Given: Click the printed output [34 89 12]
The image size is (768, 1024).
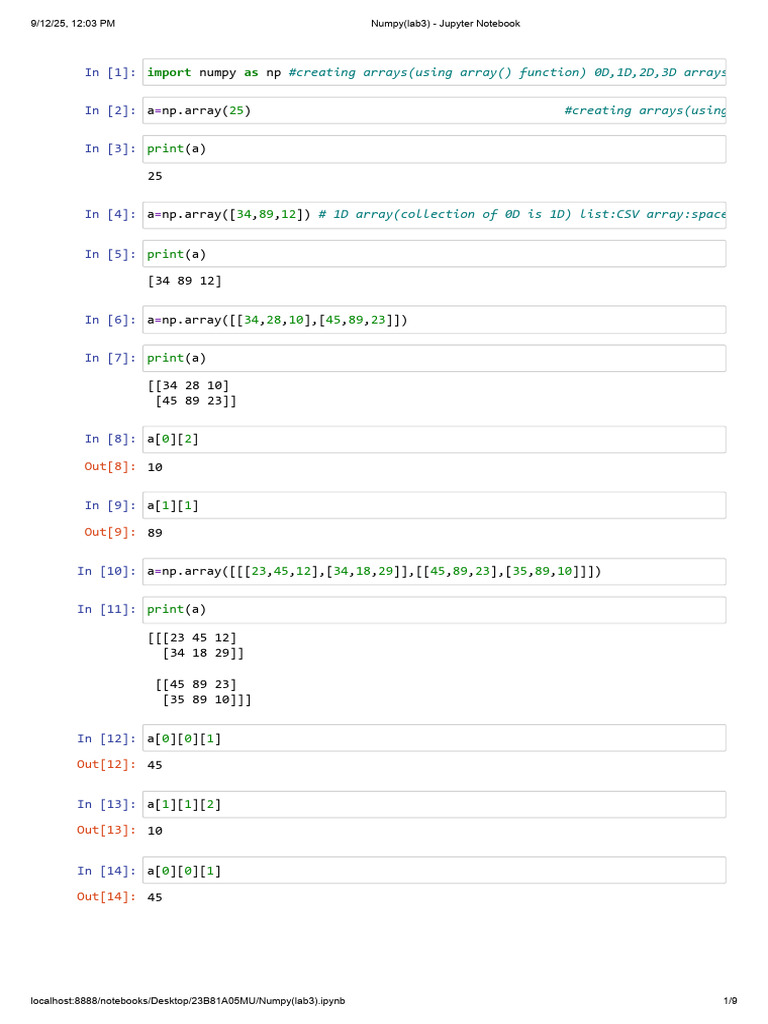Looking at the screenshot, I should click(185, 281).
